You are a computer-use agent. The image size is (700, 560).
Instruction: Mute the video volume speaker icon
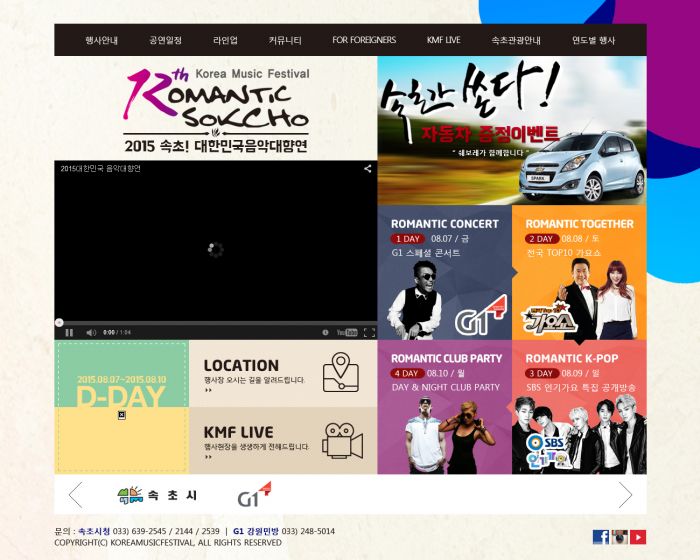click(x=89, y=332)
